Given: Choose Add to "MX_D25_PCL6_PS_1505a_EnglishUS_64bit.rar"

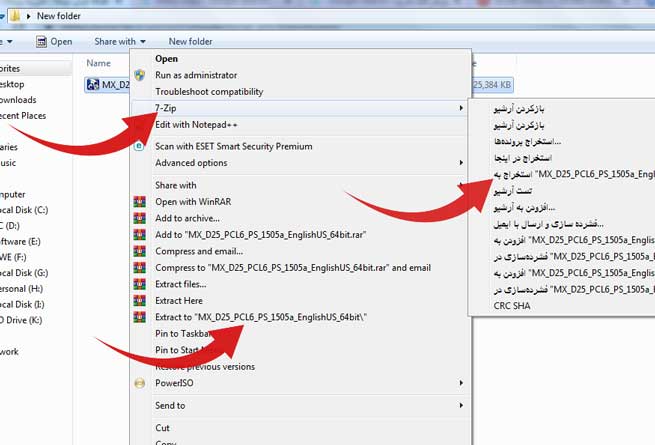Looking at the screenshot, I should (x=261, y=235).
